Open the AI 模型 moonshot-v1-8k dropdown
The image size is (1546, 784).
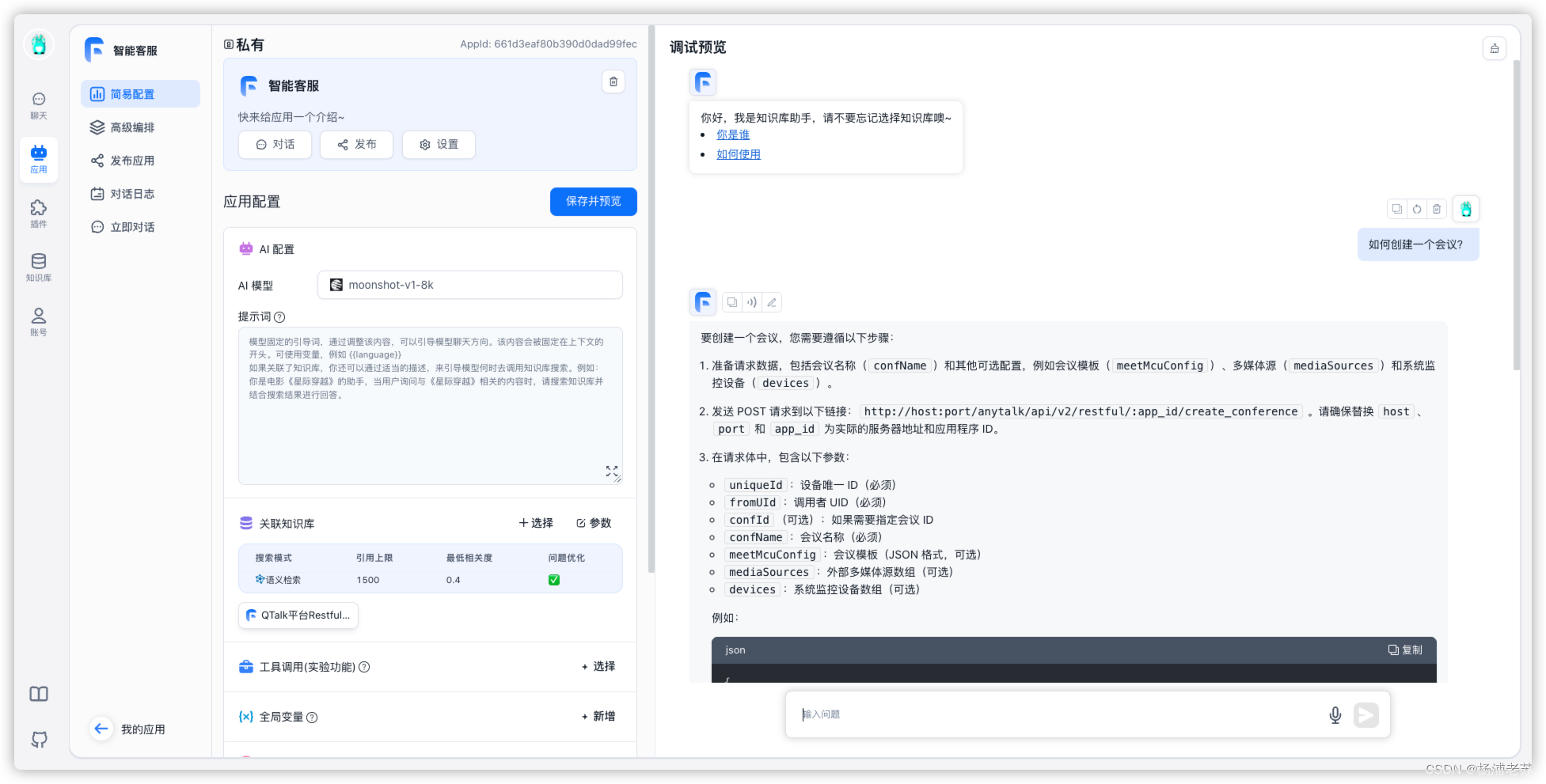(x=469, y=284)
